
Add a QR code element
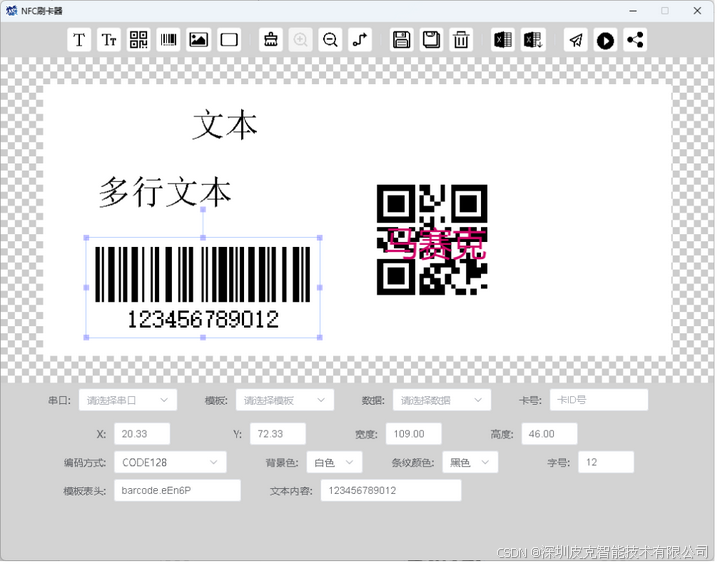point(139,40)
